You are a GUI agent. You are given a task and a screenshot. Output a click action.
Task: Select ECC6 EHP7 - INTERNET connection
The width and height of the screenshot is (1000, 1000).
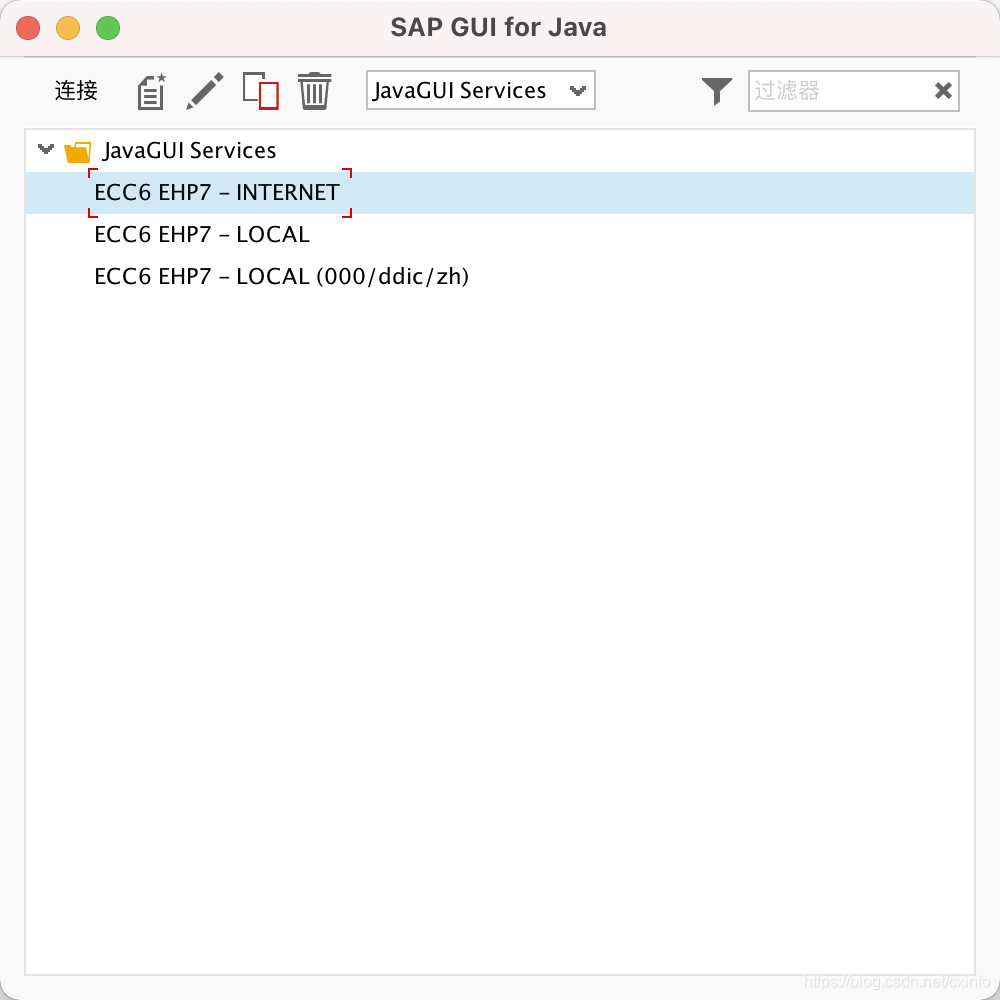[x=499, y=193]
